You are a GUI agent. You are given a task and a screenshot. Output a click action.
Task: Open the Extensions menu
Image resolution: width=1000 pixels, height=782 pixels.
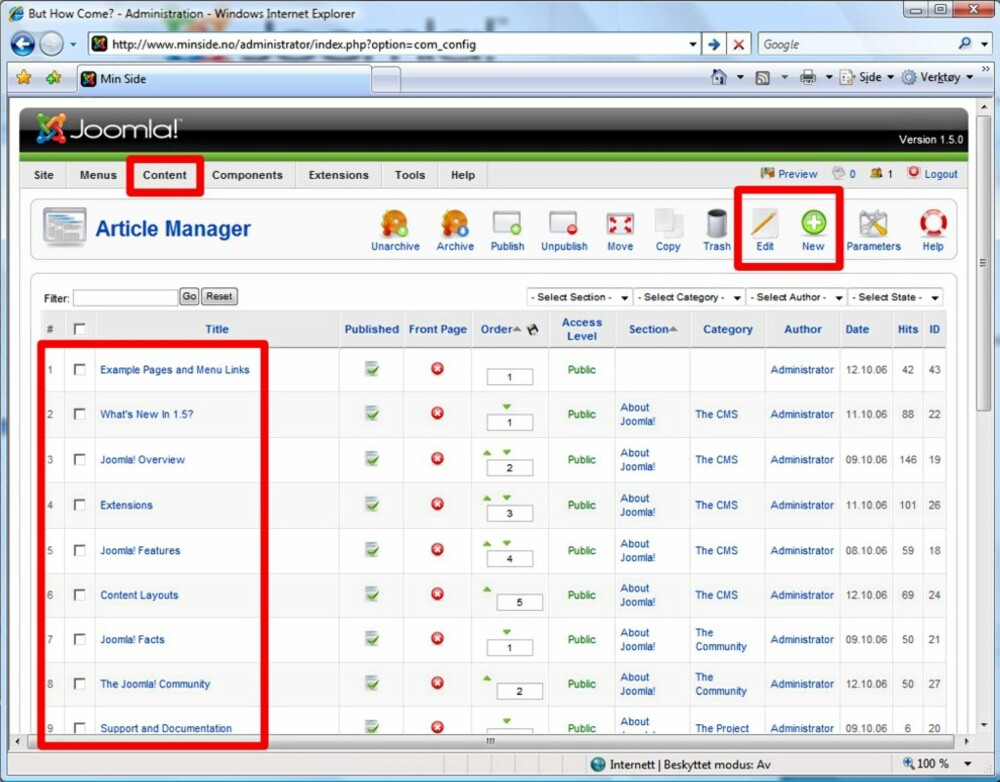tap(339, 175)
